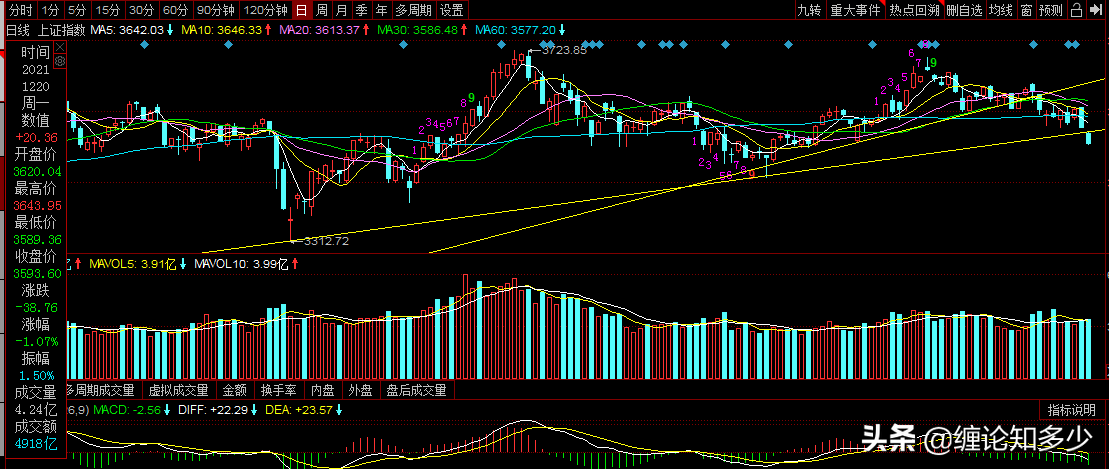Click the lock icon in top toolbar

(1076, 10)
